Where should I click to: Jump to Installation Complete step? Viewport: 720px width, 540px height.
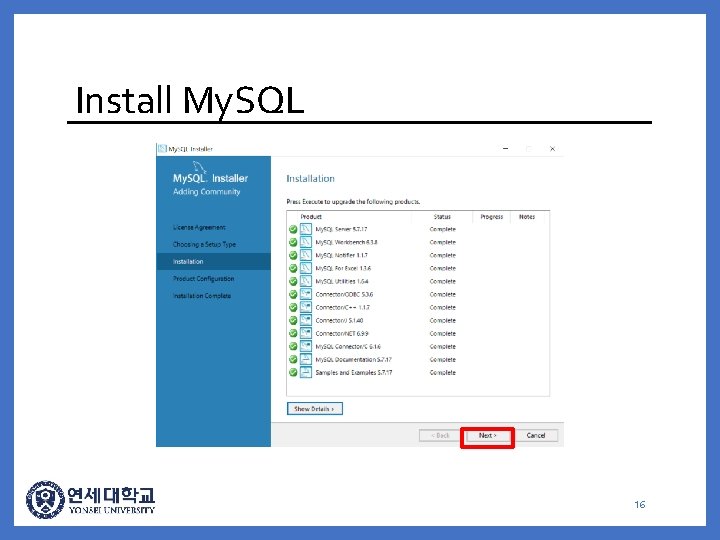click(202, 296)
